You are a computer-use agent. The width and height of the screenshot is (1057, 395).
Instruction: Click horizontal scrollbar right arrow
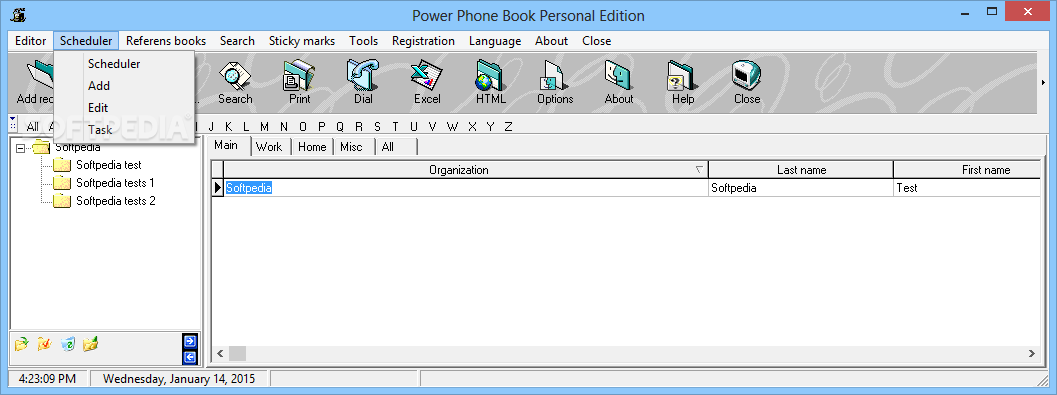coord(1031,353)
